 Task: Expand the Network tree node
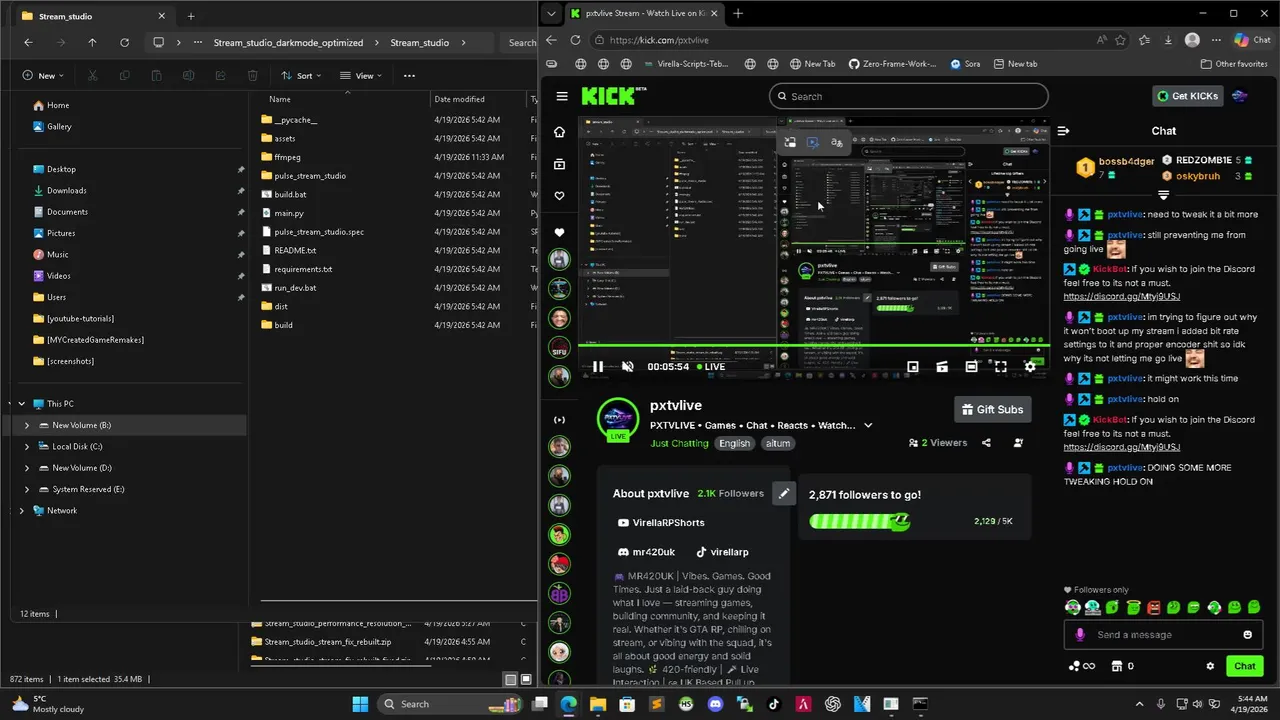point(22,511)
